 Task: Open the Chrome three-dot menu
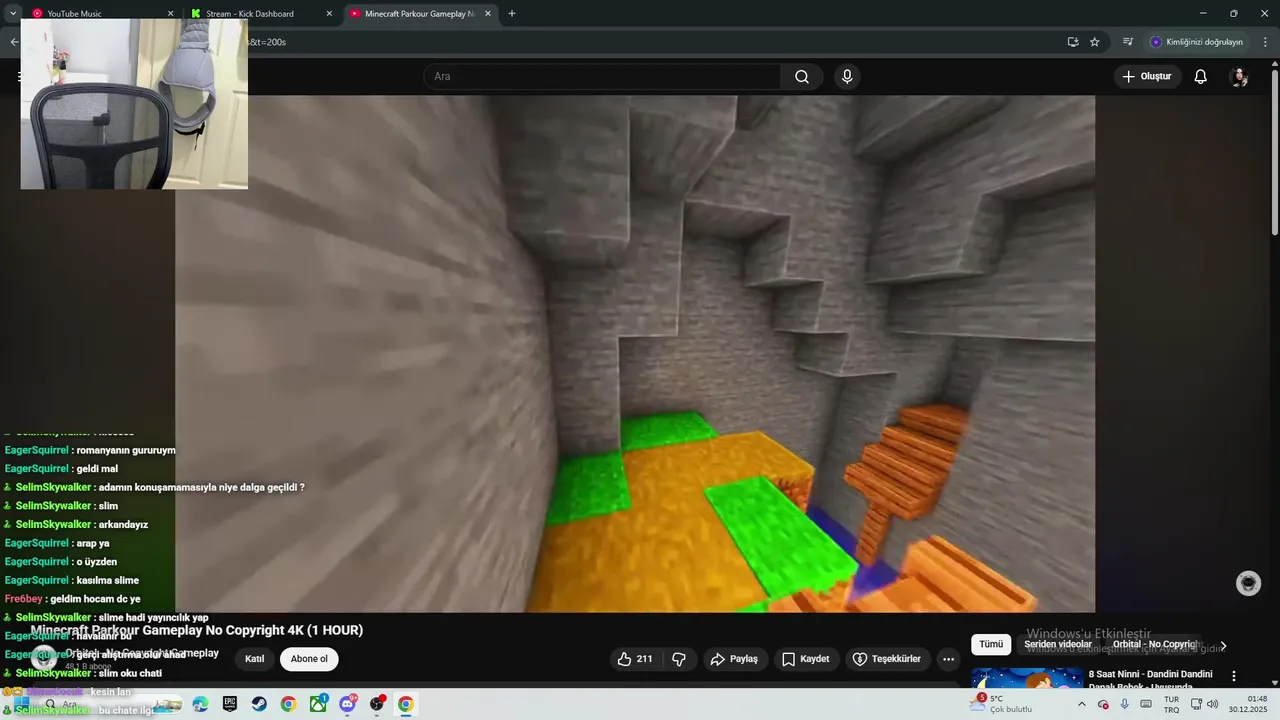pos(1266,42)
